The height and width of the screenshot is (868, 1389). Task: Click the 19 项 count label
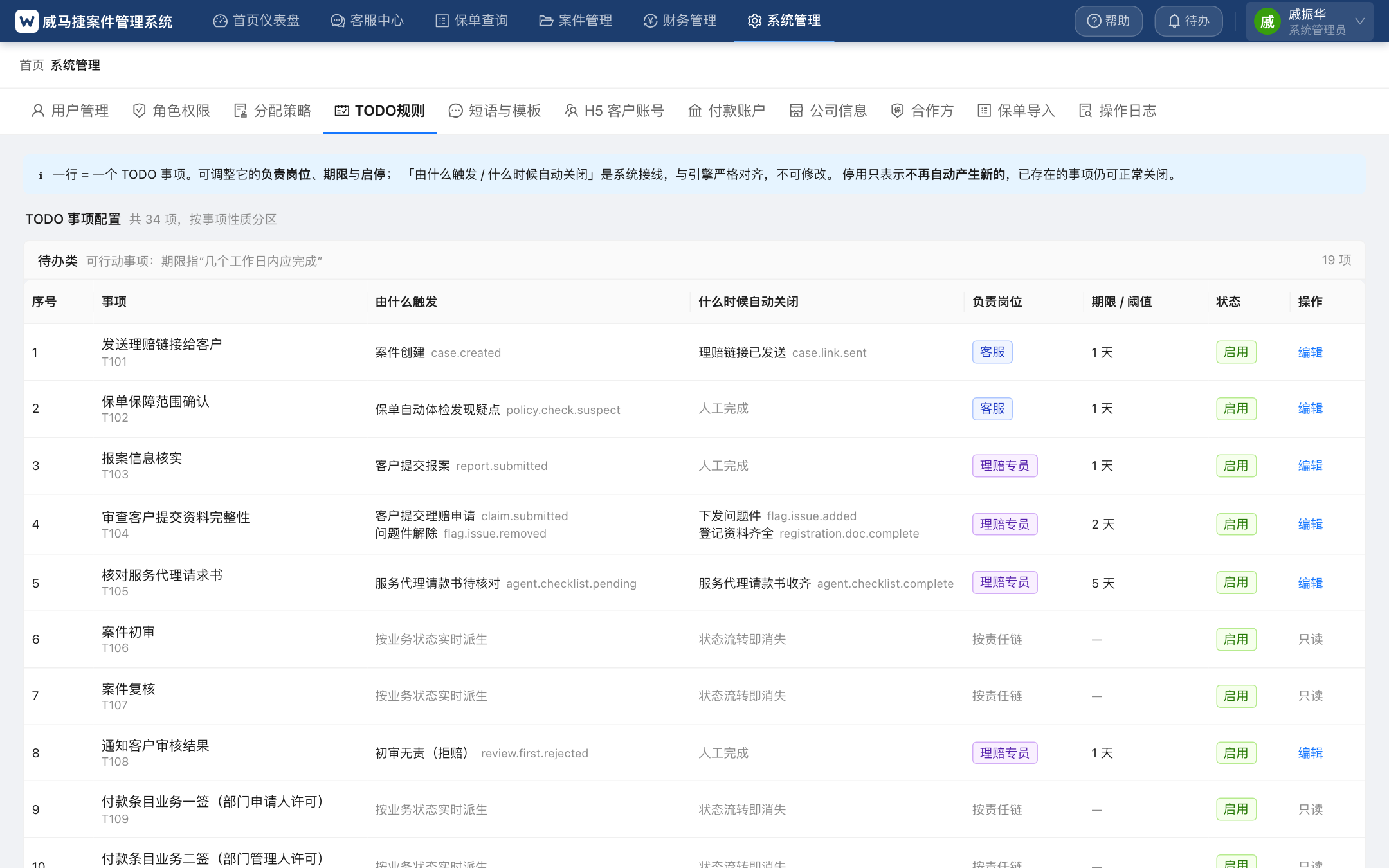pos(1336,260)
